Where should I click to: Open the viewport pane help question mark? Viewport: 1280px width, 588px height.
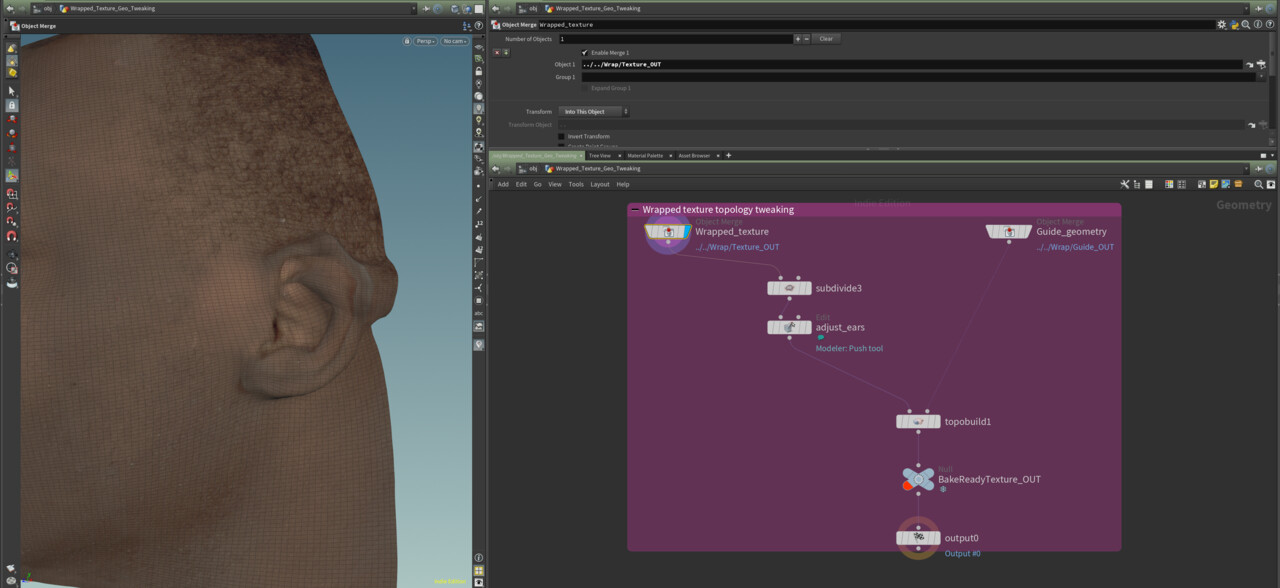point(478,24)
